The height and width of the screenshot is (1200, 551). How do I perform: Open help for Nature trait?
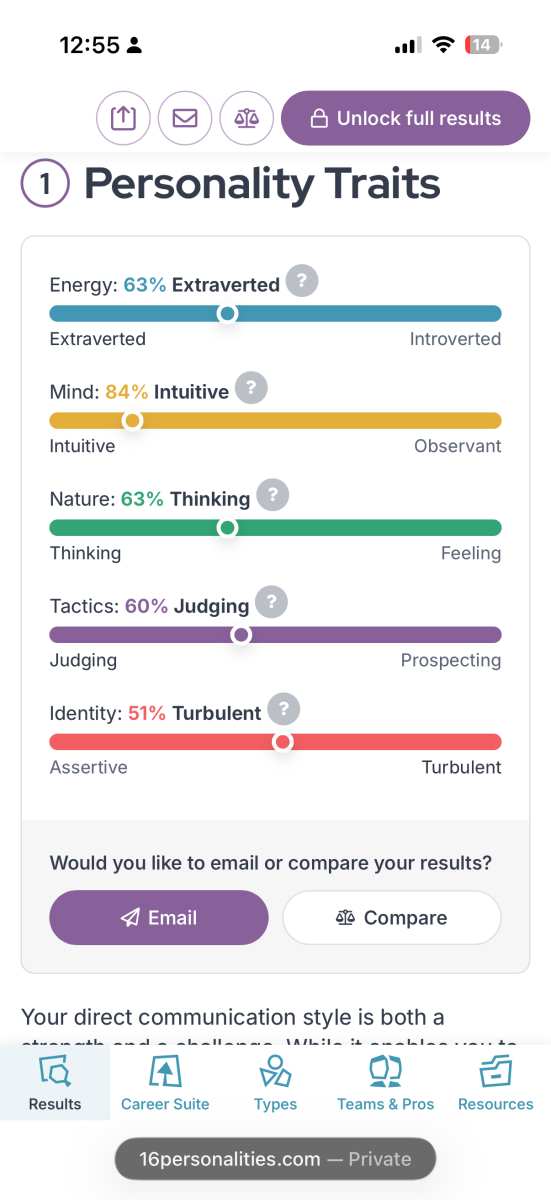(x=273, y=495)
